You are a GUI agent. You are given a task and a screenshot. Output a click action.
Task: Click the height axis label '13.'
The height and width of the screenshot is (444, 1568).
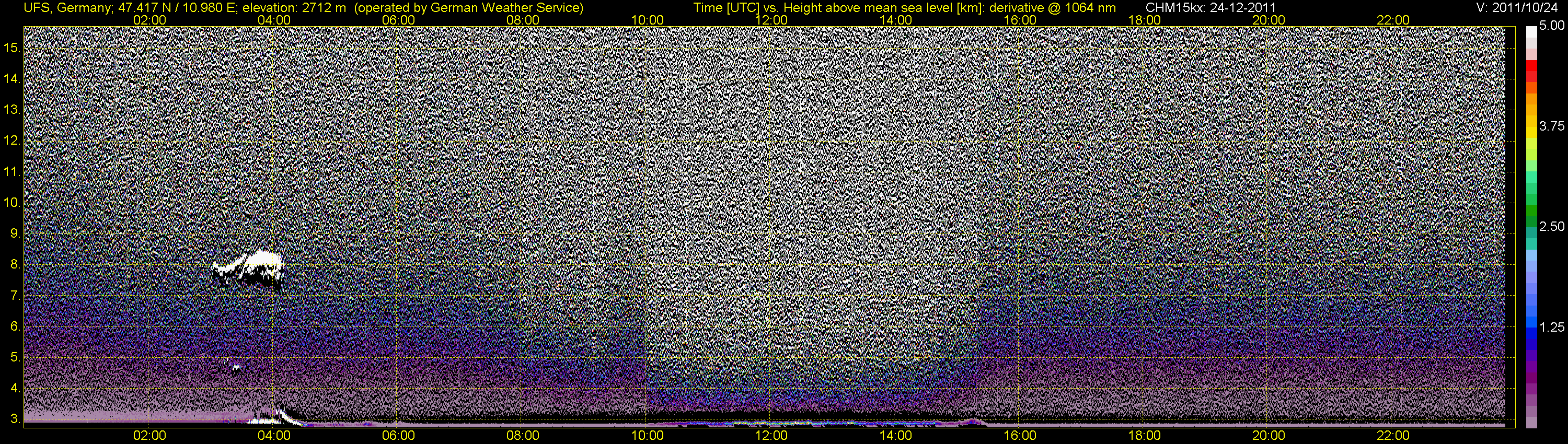coord(12,110)
